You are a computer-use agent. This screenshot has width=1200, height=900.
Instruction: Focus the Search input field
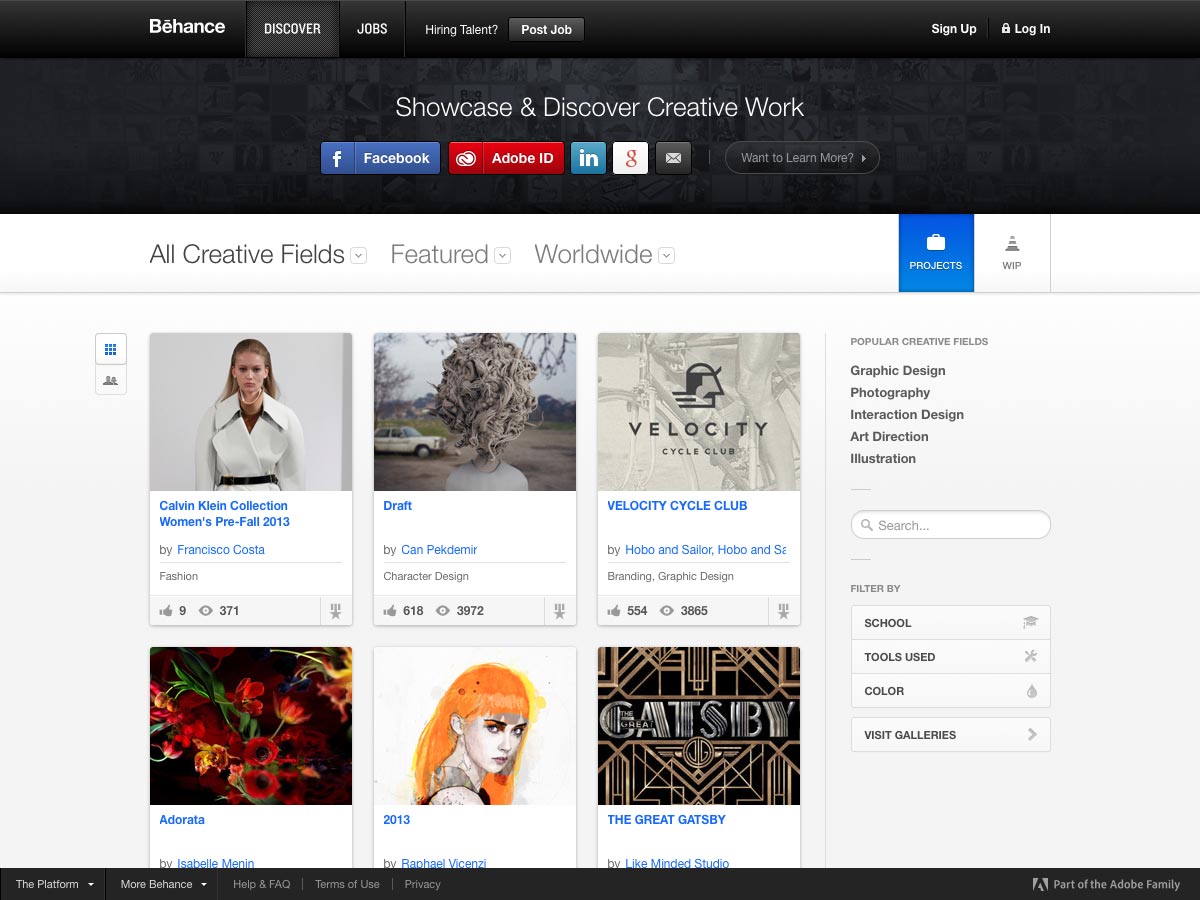click(x=951, y=525)
